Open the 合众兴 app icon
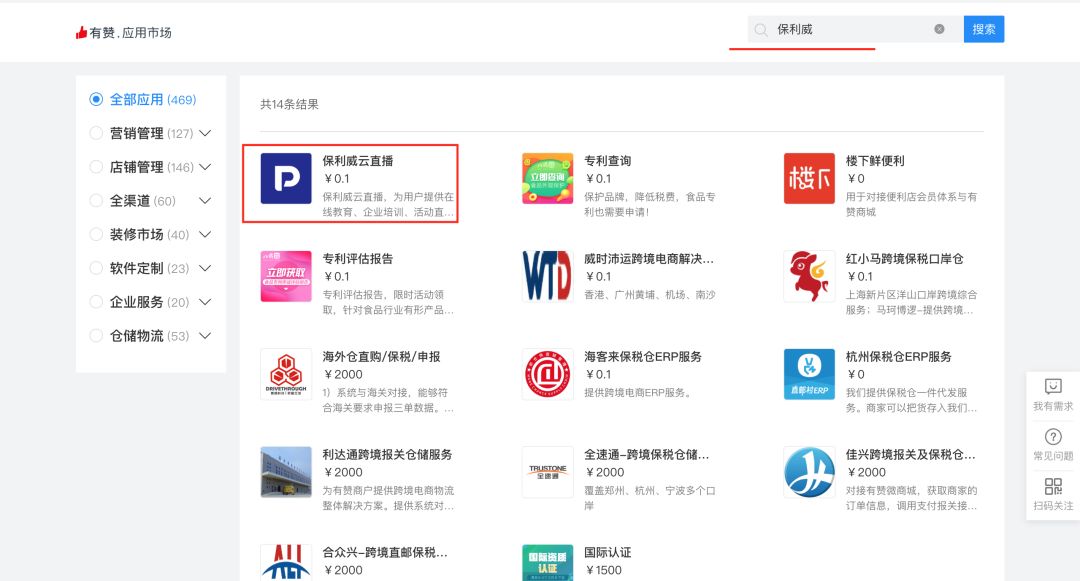This screenshot has height=581, width=1080. 286,562
